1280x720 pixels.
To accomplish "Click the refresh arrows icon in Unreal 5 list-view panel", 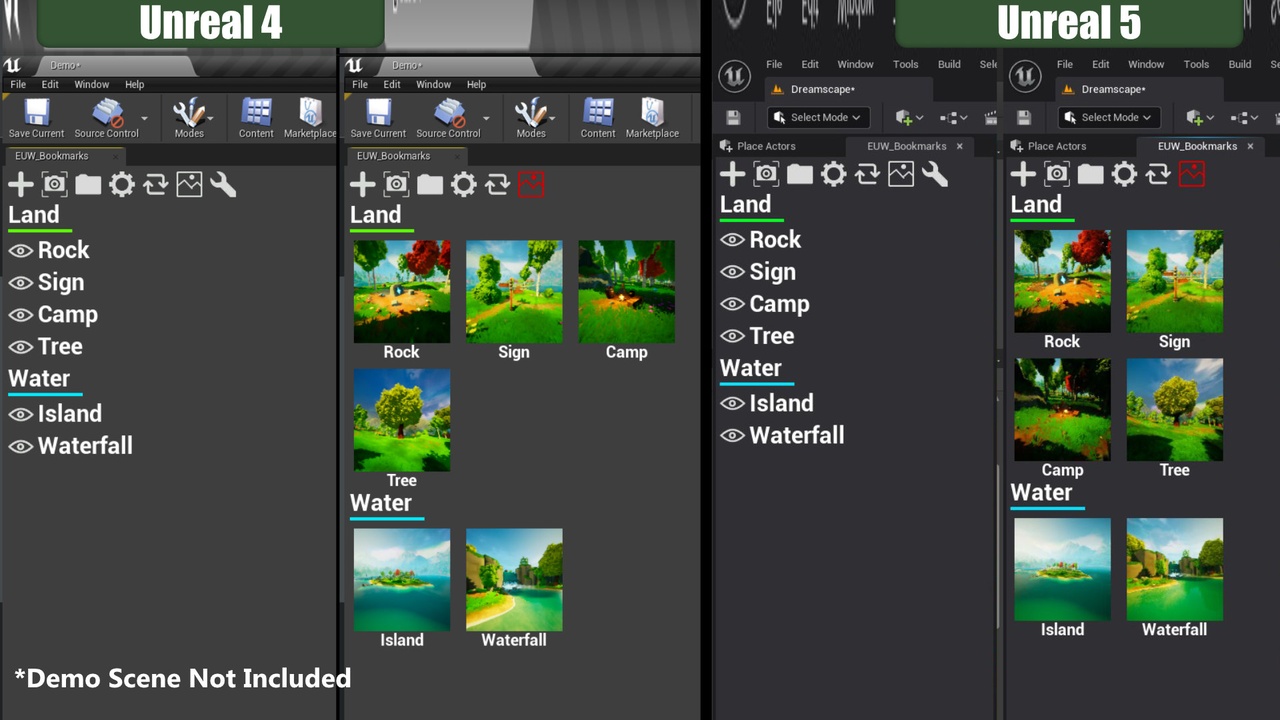I will click(x=867, y=174).
